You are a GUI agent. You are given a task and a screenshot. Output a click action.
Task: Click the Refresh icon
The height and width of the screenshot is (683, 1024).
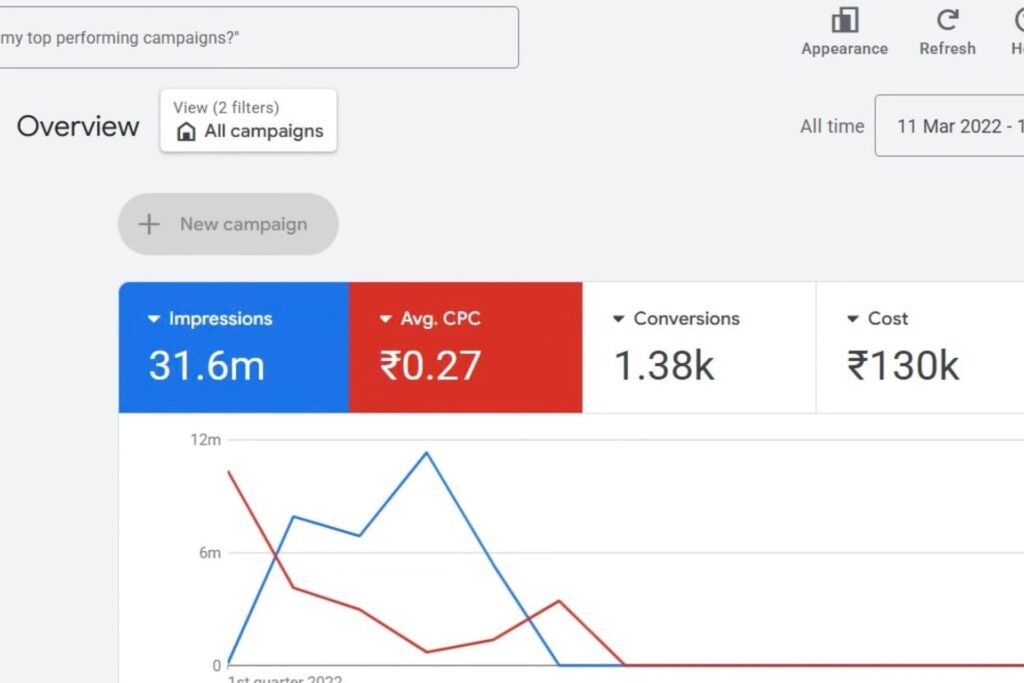pyautogui.click(x=946, y=22)
